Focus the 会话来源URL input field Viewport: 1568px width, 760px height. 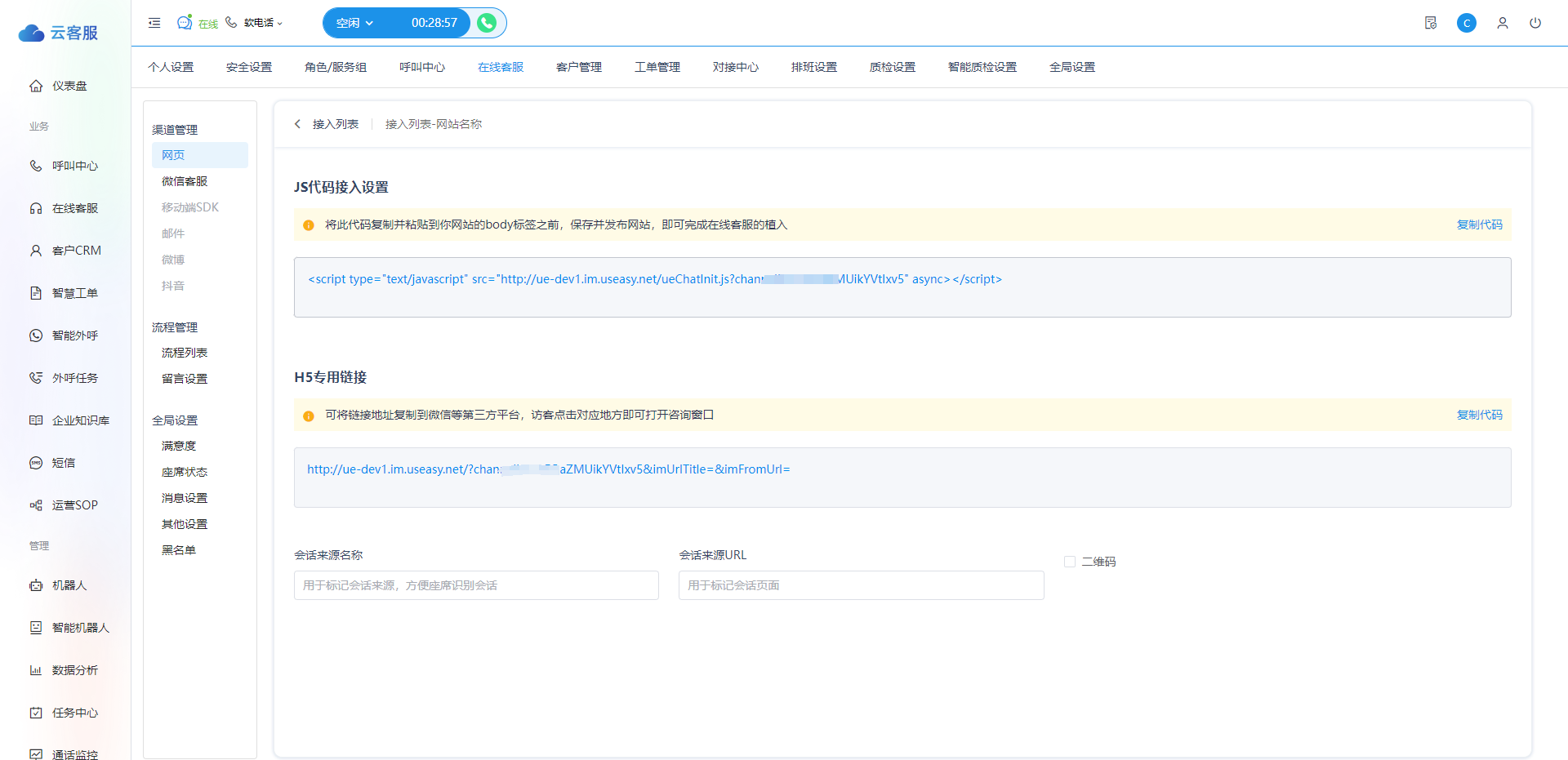(x=861, y=585)
